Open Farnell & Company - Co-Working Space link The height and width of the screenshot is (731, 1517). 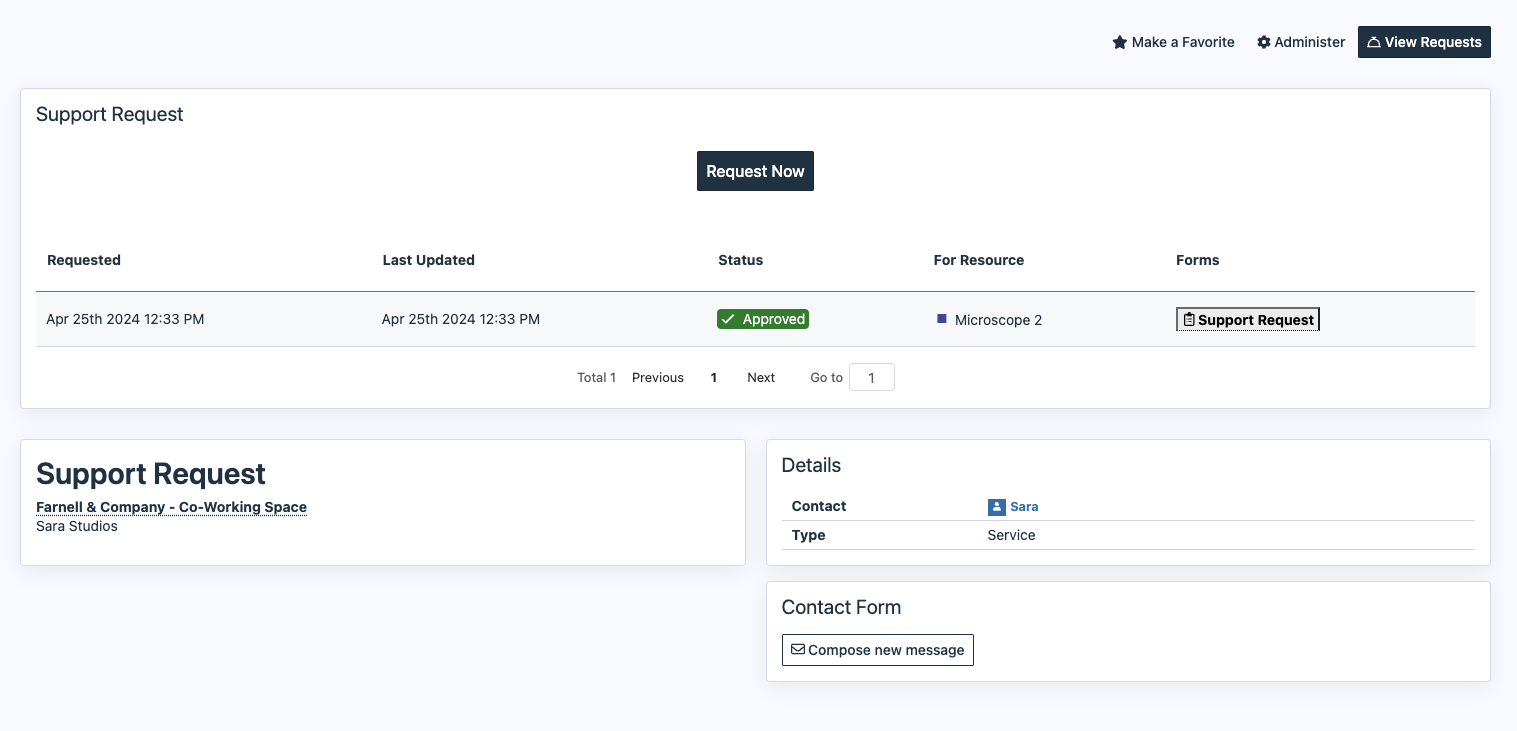171,507
